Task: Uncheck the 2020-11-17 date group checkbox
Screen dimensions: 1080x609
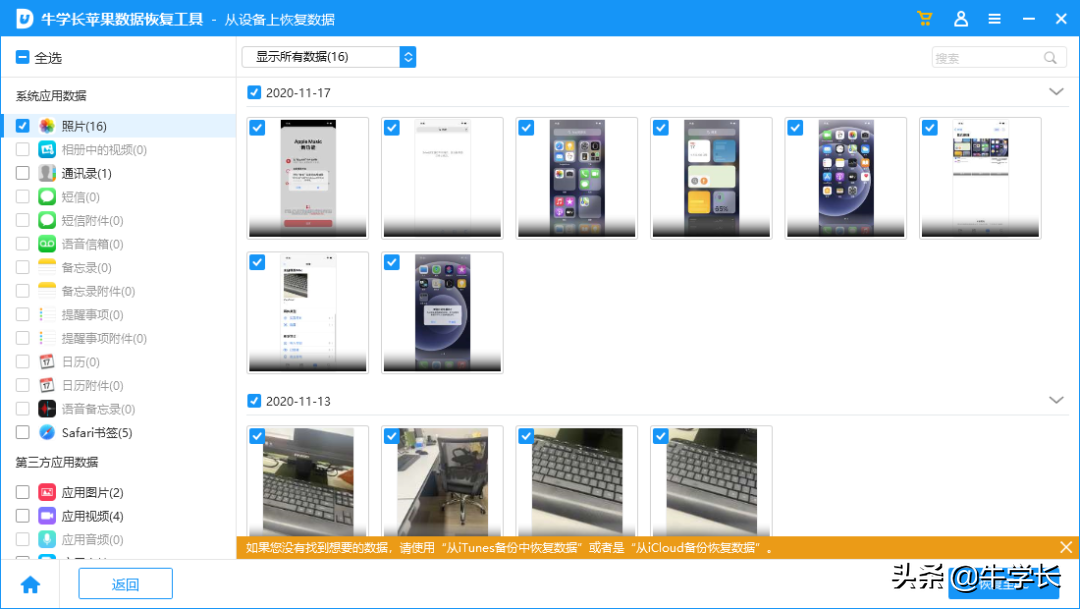Action: pos(254,92)
